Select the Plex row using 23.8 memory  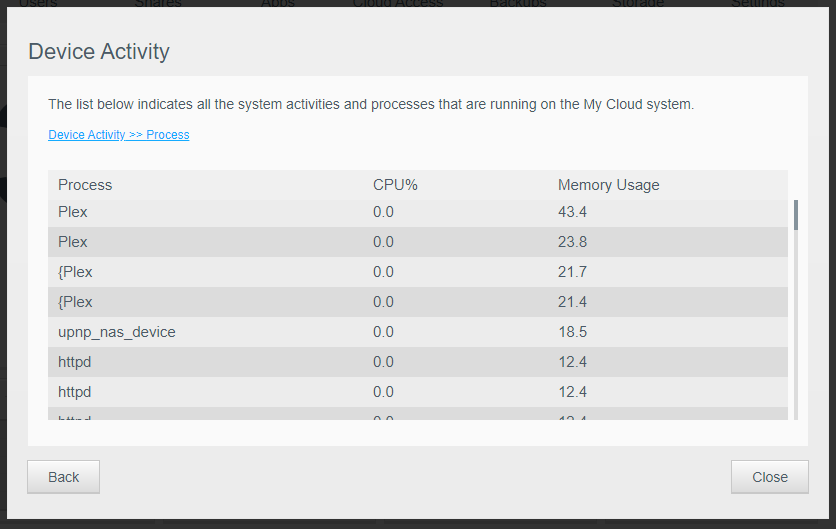pos(73,242)
